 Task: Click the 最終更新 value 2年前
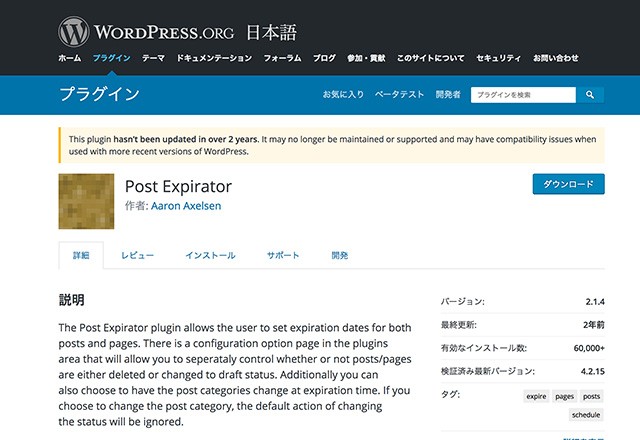coord(593,325)
